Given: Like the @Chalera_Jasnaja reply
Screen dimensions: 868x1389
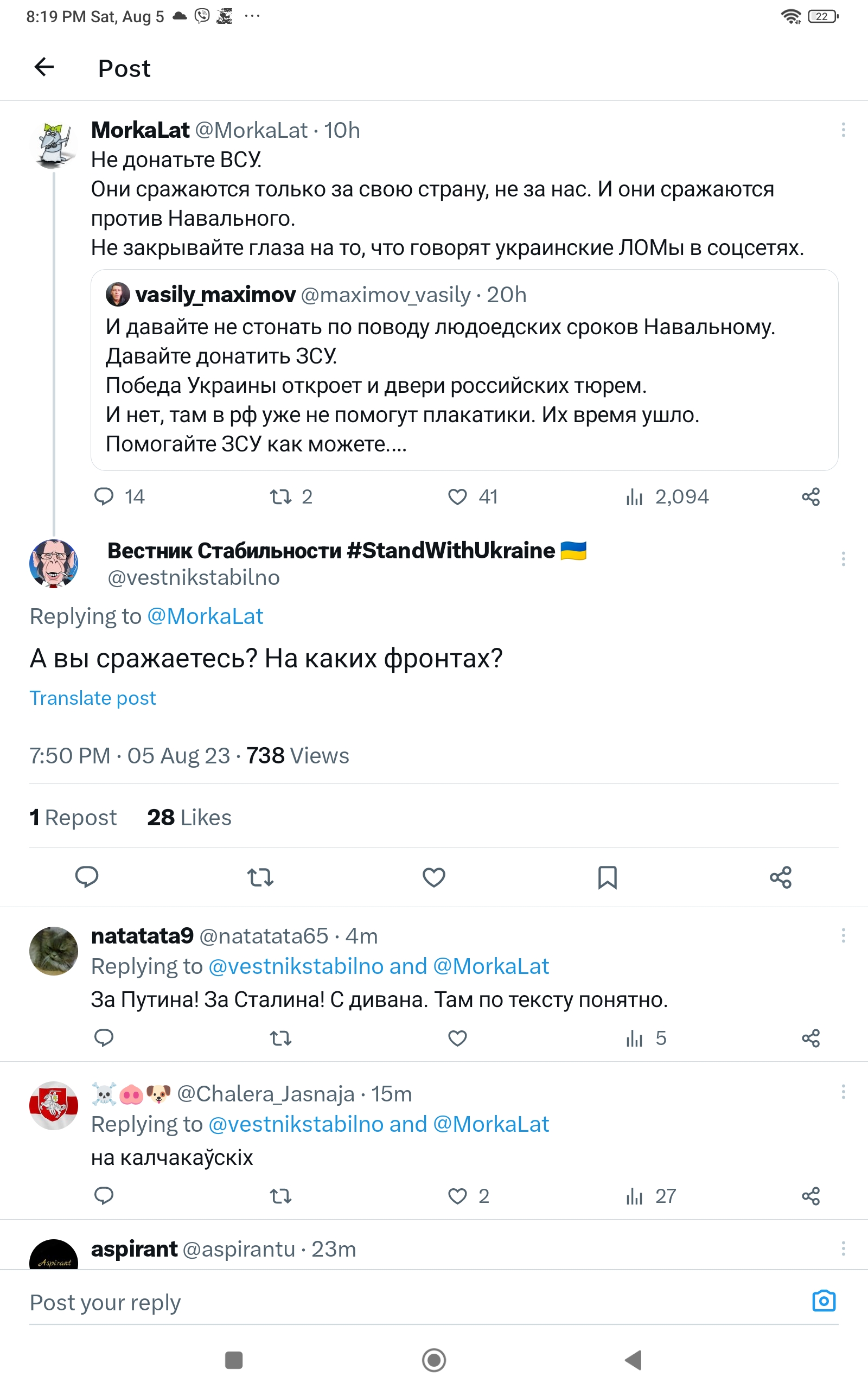Looking at the screenshot, I should [x=457, y=1196].
